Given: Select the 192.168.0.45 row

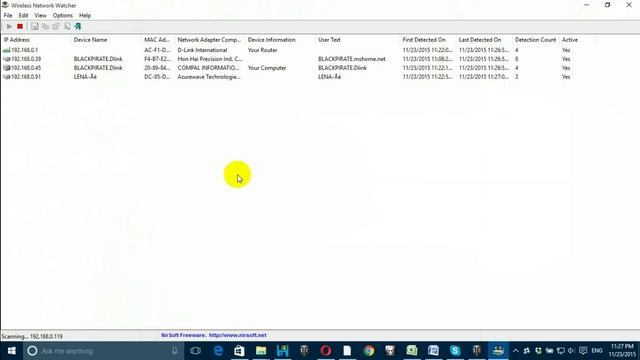Looking at the screenshot, I should pyautogui.click(x=299, y=68).
